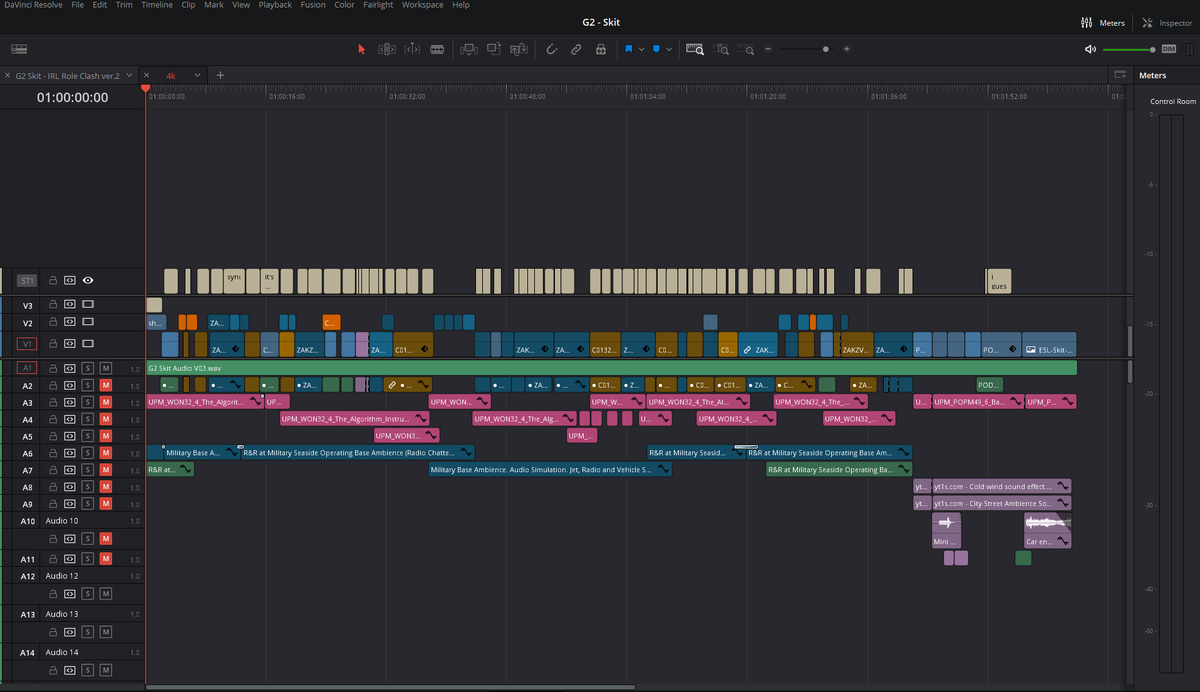Click the timecode display 01:00:00:00
The image size is (1200, 692).
72,98
